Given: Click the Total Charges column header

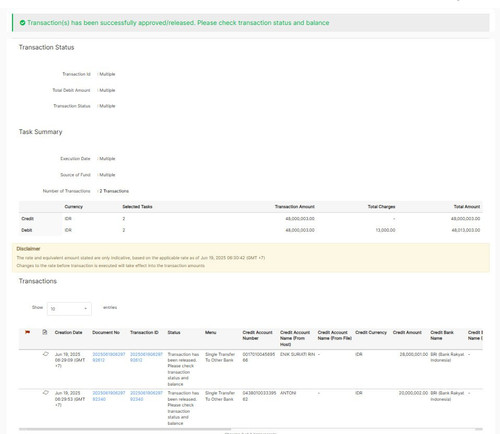Looking at the screenshot, I should pos(381,207).
